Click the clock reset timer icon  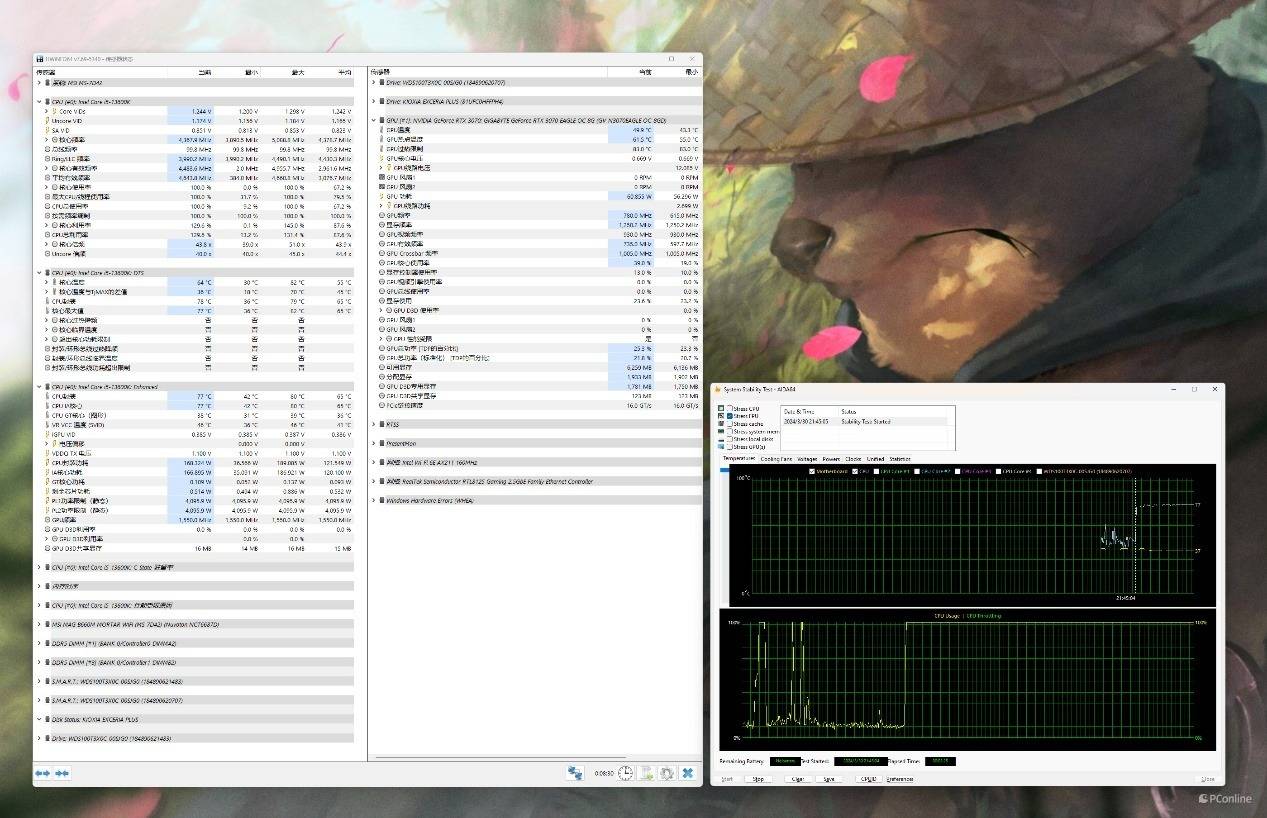pyautogui.click(x=625, y=773)
